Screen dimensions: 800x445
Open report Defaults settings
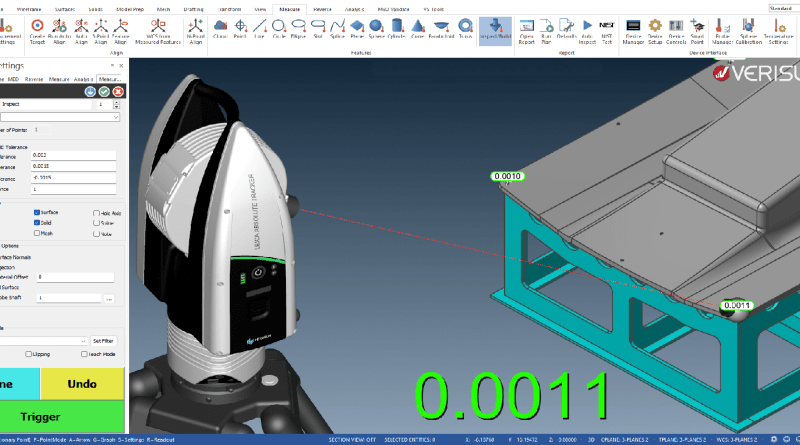click(x=566, y=29)
